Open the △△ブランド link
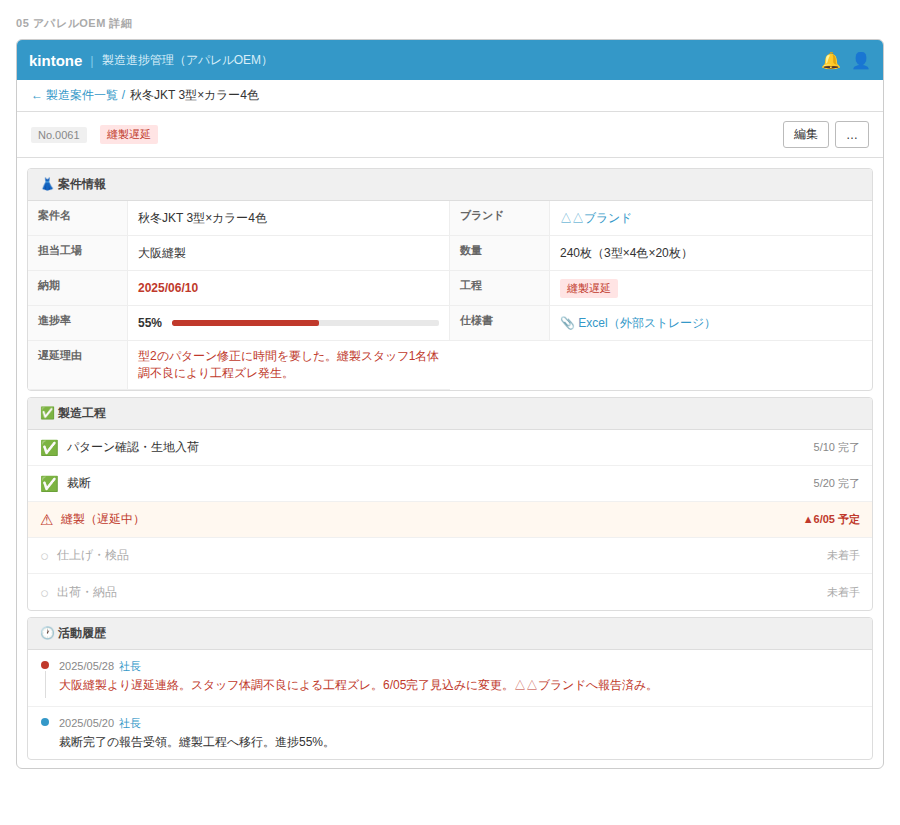The height and width of the screenshot is (825, 900). (x=596, y=218)
